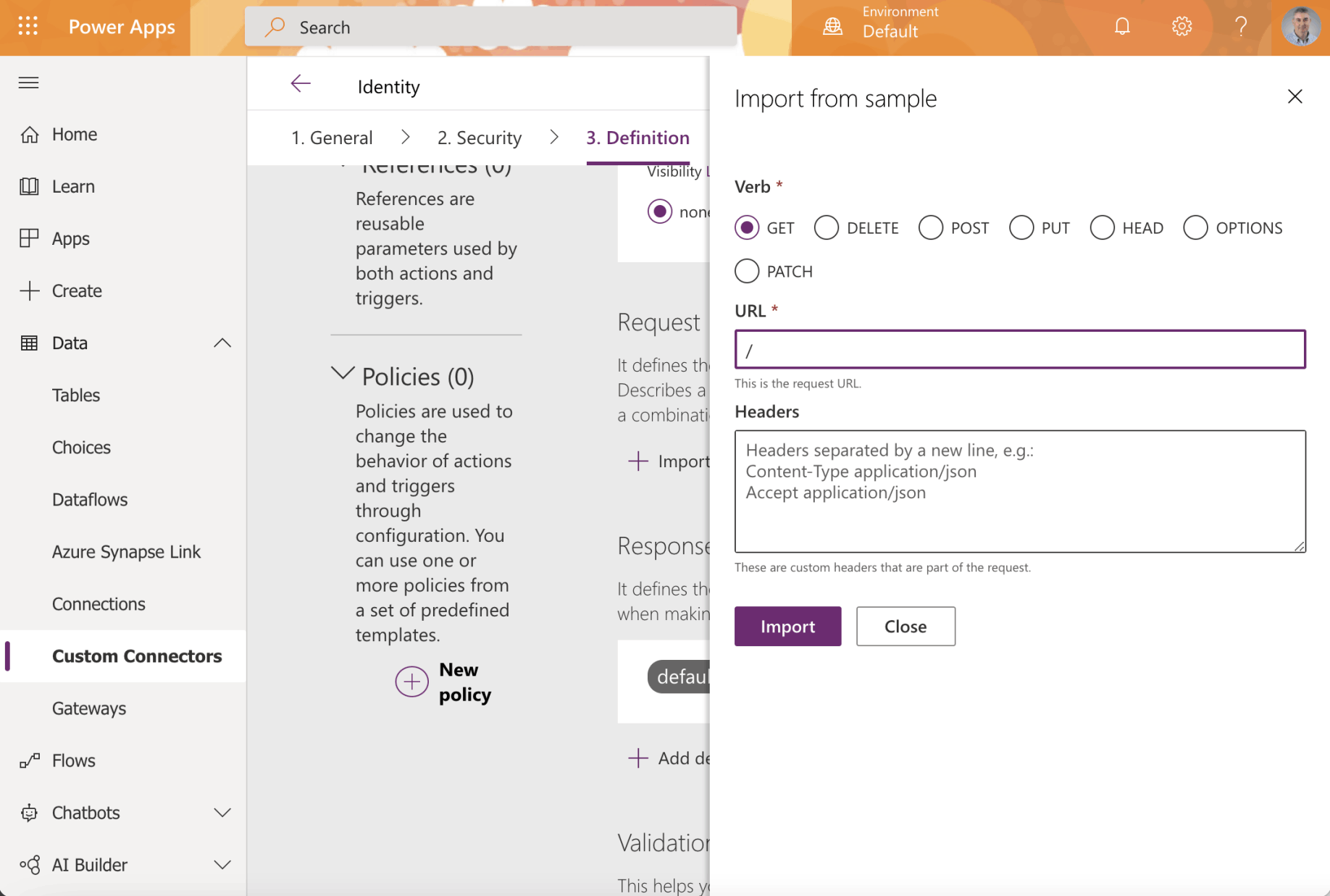Select the PATCH verb radio button
The width and height of the screenshot is (1330, 896).
747,271
